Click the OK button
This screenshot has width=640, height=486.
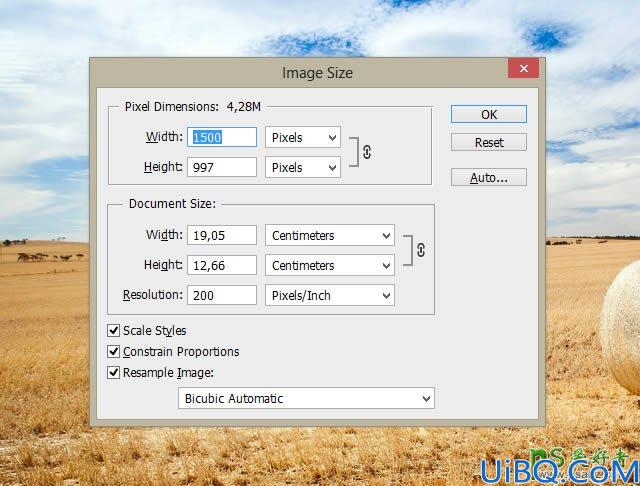coord(489,114)
